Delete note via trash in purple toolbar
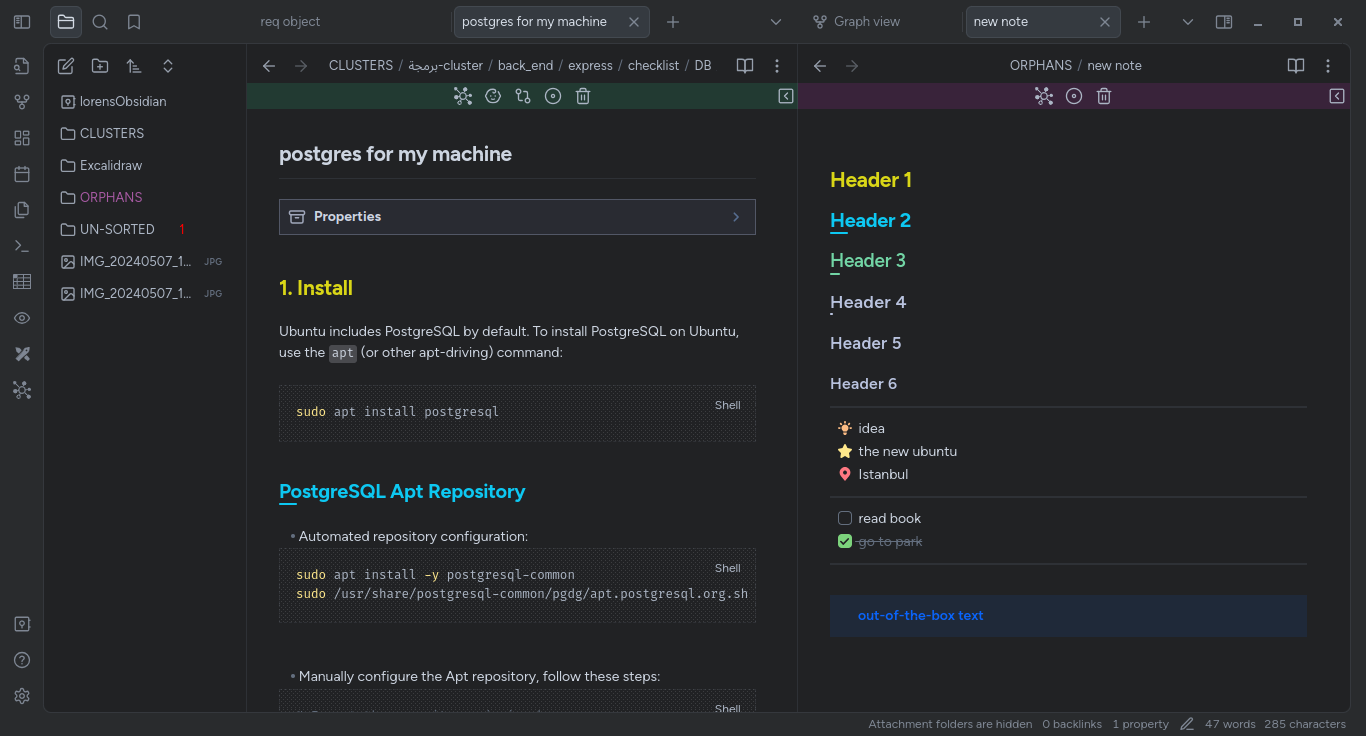Viewport: 1366px width, 736px height. (x=1104, y=96)
